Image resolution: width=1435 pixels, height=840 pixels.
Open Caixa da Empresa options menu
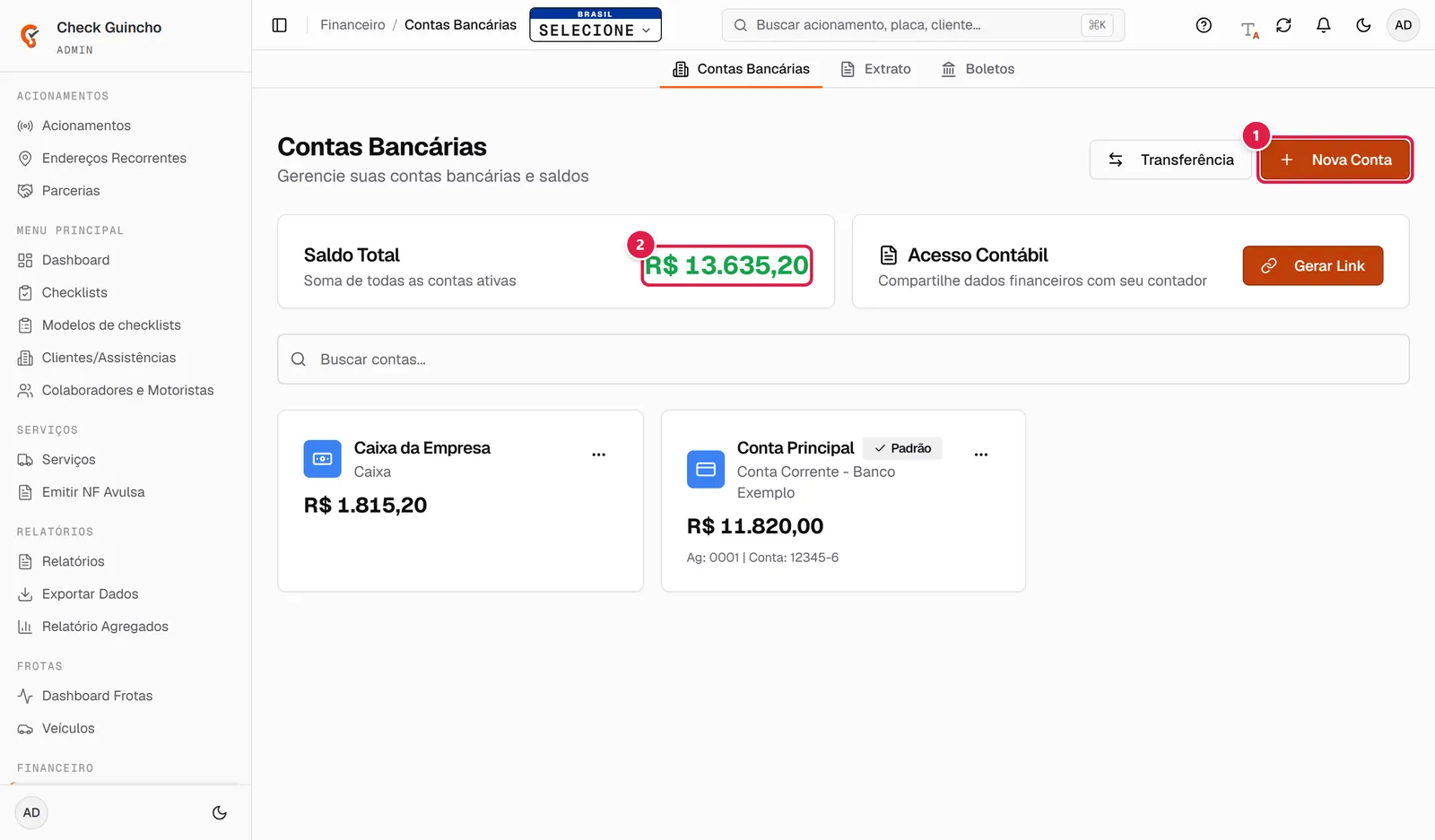(599, 455)
